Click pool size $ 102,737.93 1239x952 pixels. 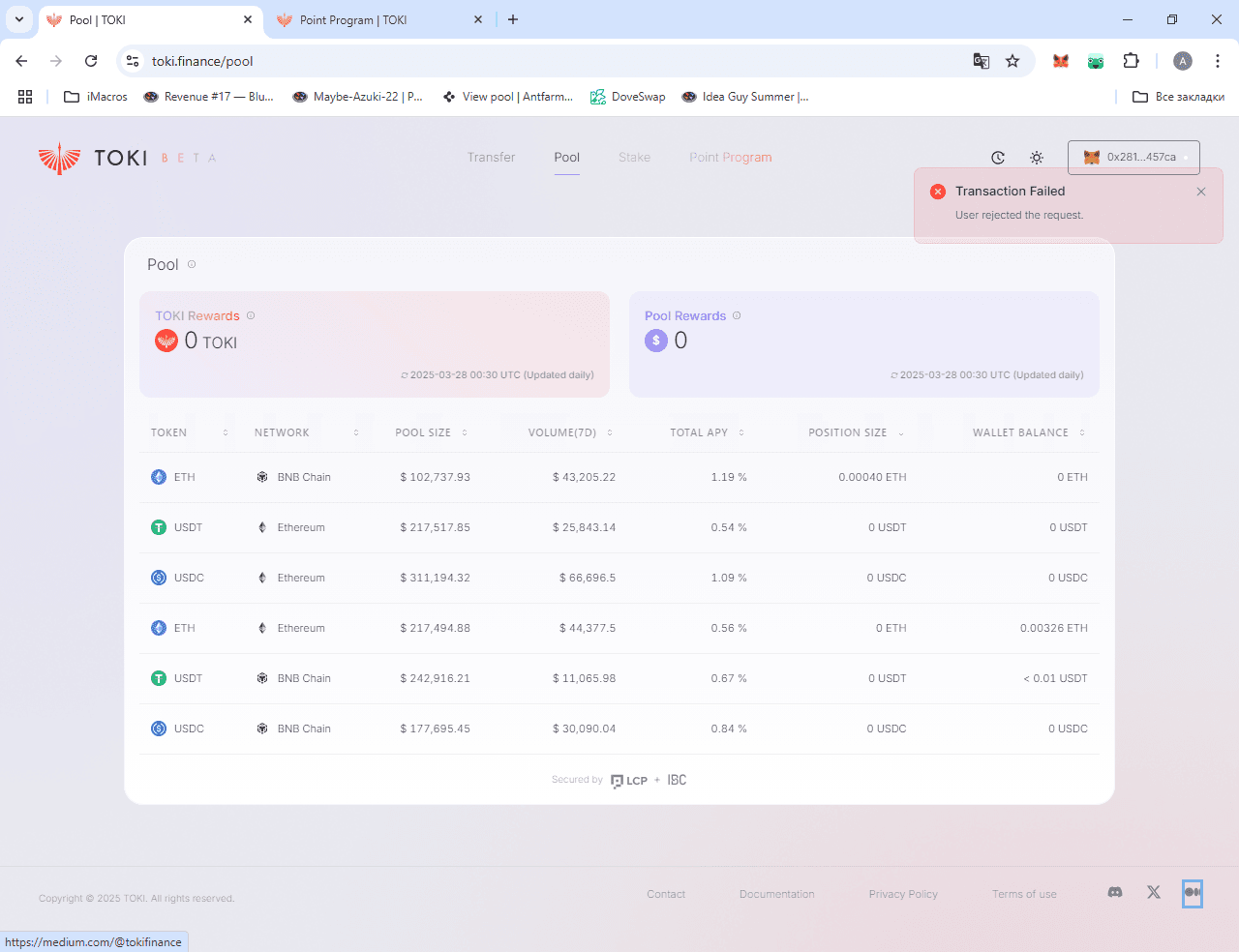click(435, 477)
